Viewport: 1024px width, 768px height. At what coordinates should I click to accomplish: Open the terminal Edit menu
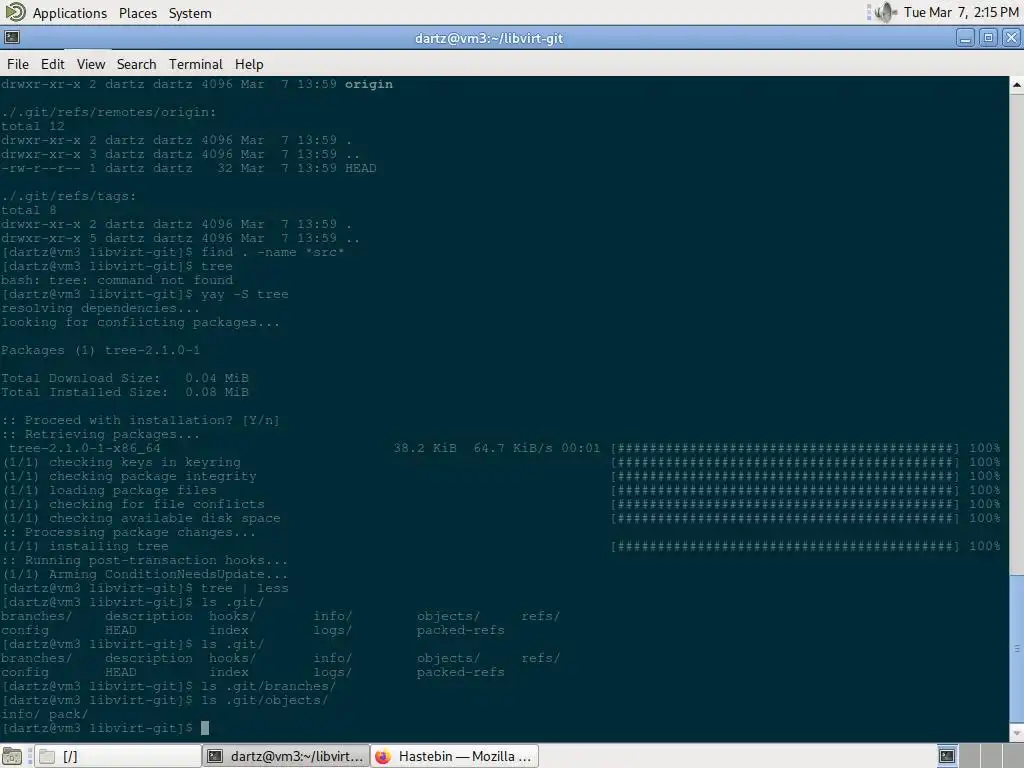[x=52, y=64]
